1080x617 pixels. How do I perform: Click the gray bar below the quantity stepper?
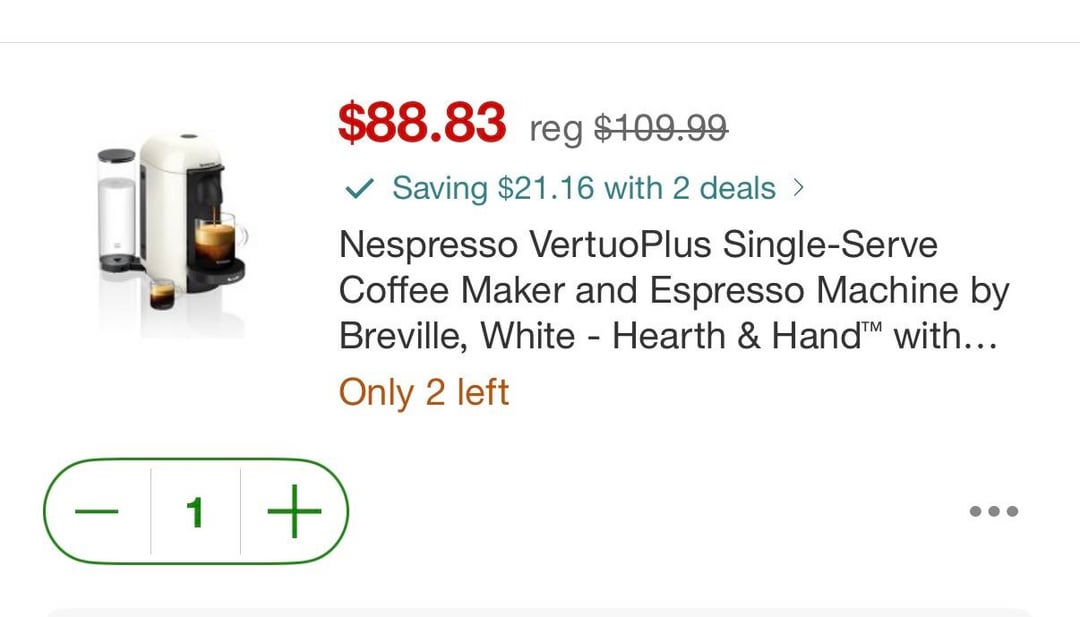click(x=540, y=611)
